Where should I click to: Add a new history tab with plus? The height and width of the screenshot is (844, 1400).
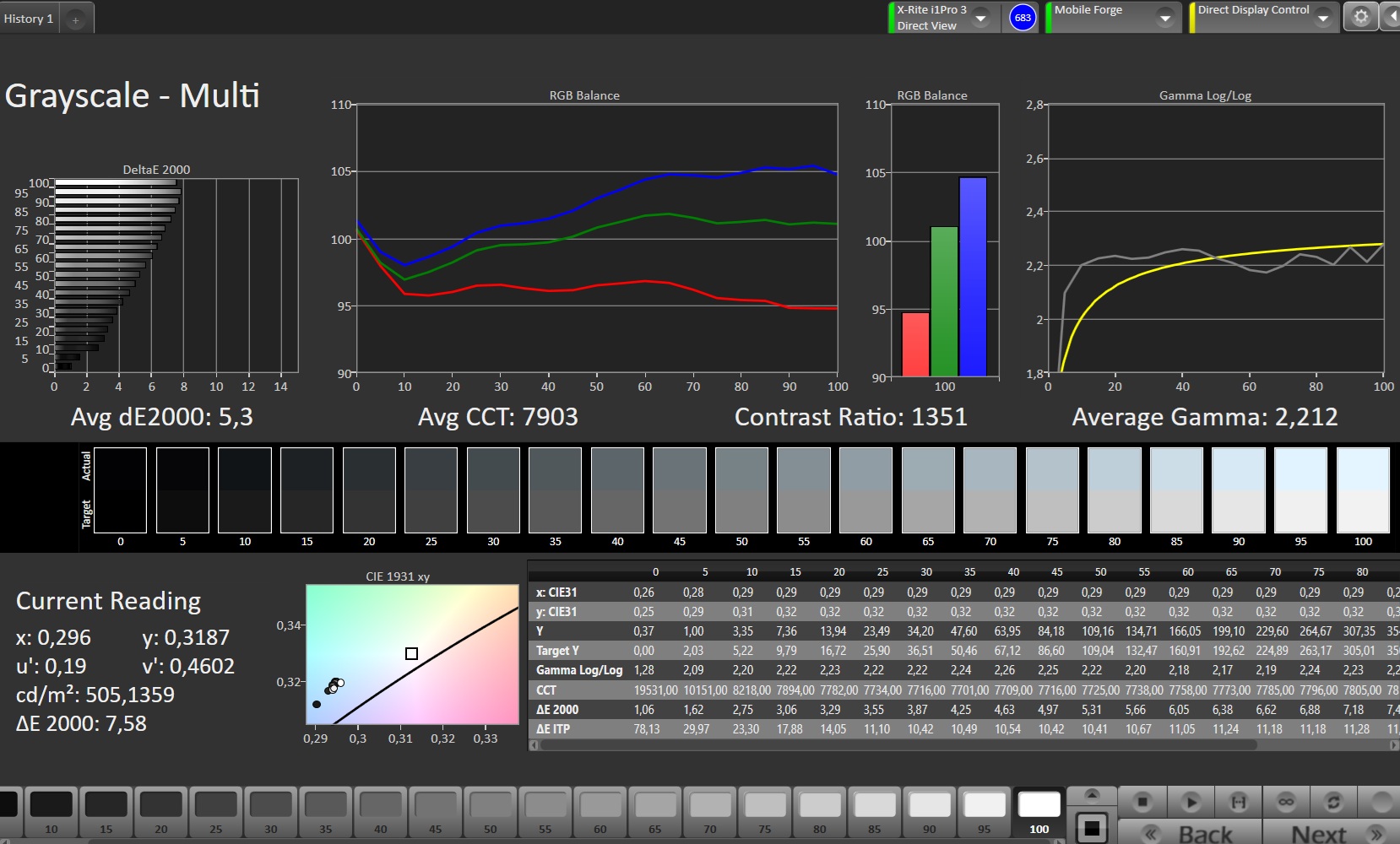click(75, 19)
